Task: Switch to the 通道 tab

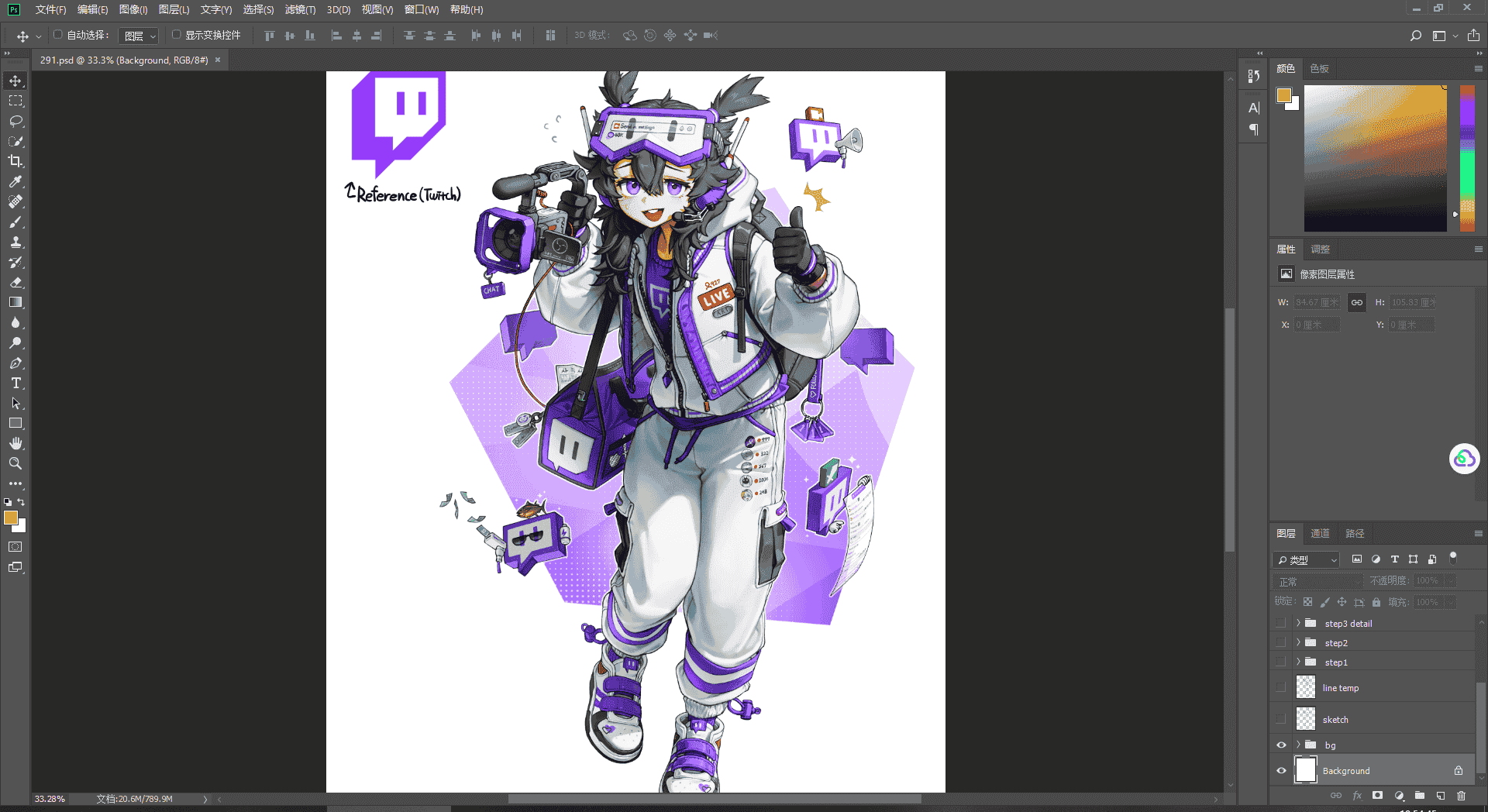Action: (x=1320, y=533)
